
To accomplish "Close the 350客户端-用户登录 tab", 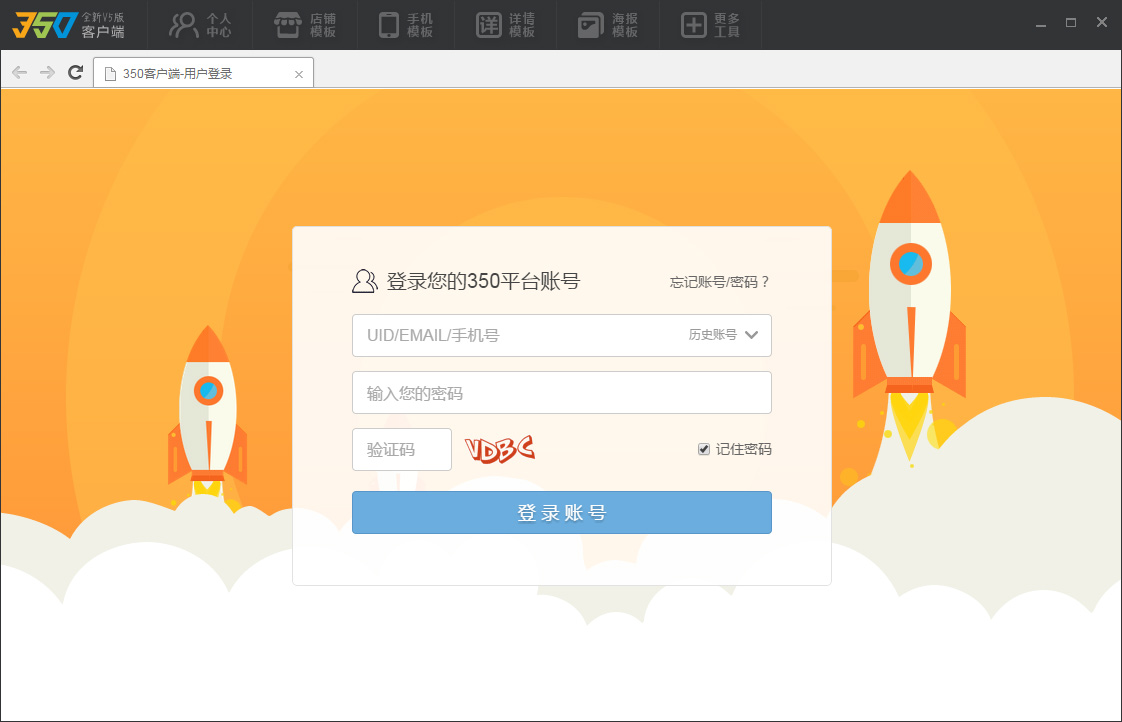I will click(x=299, y=74).
